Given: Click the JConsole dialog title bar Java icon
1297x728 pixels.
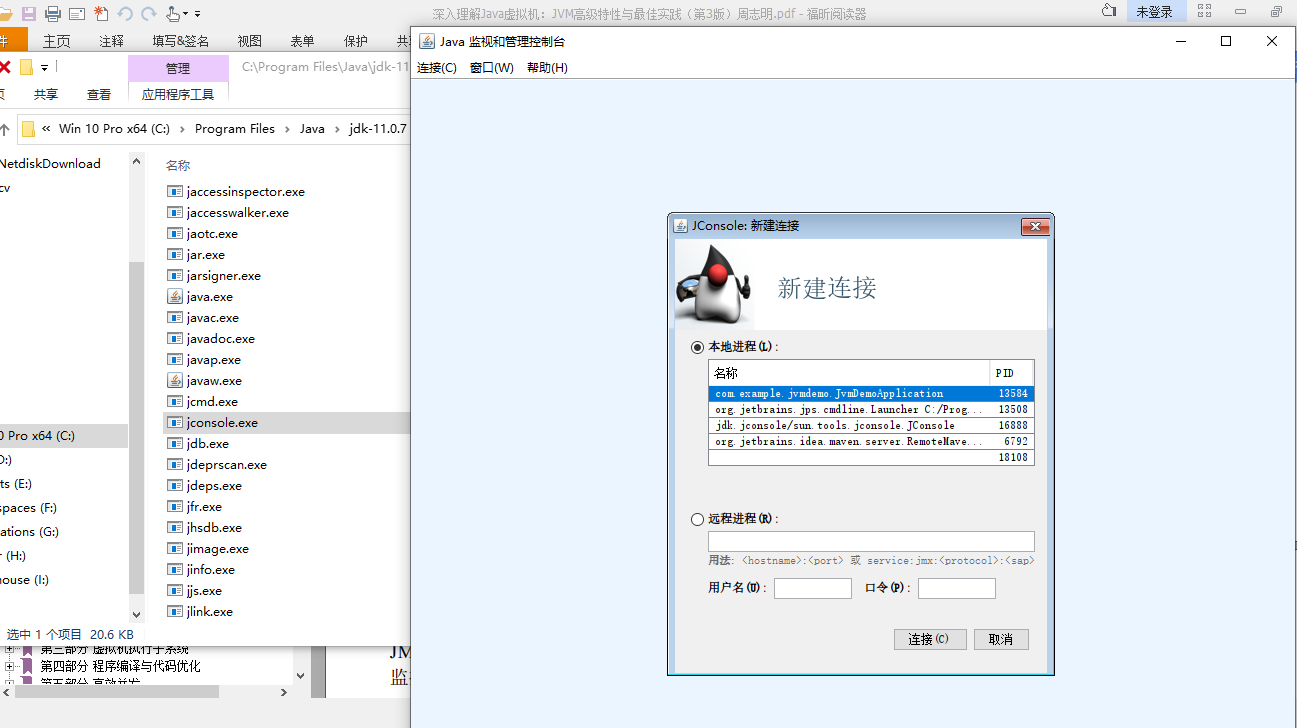Looking at the screenshot, I should click(680, 226).
